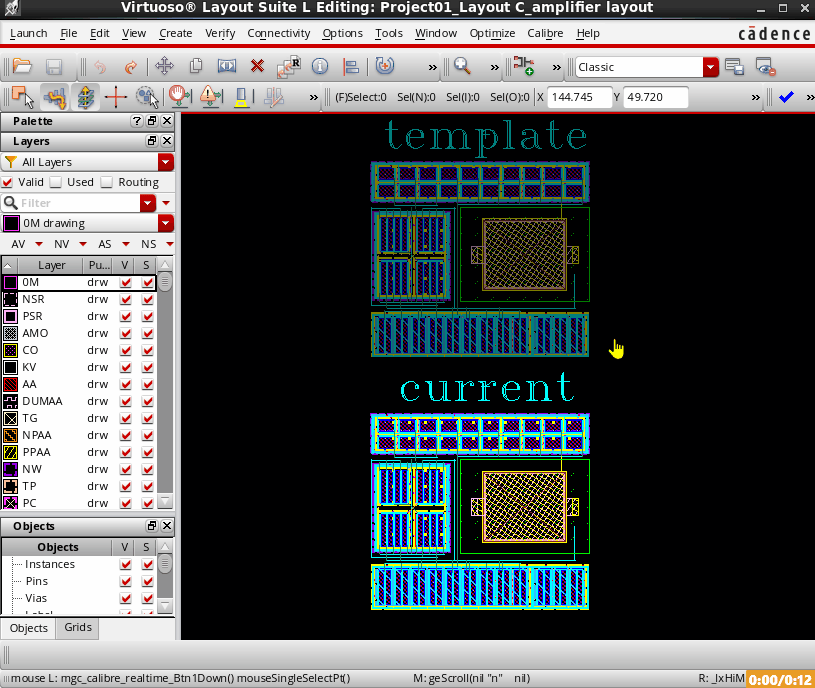Open the Property info icon

pos(320,67)
